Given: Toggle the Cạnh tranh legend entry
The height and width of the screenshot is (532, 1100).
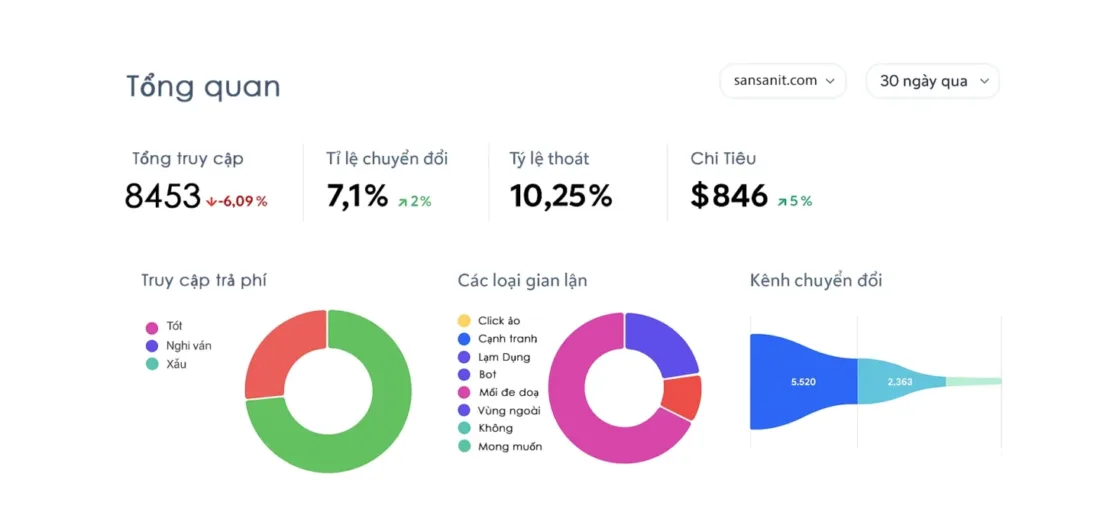Looking at the screenshot, I should (507, 339).
